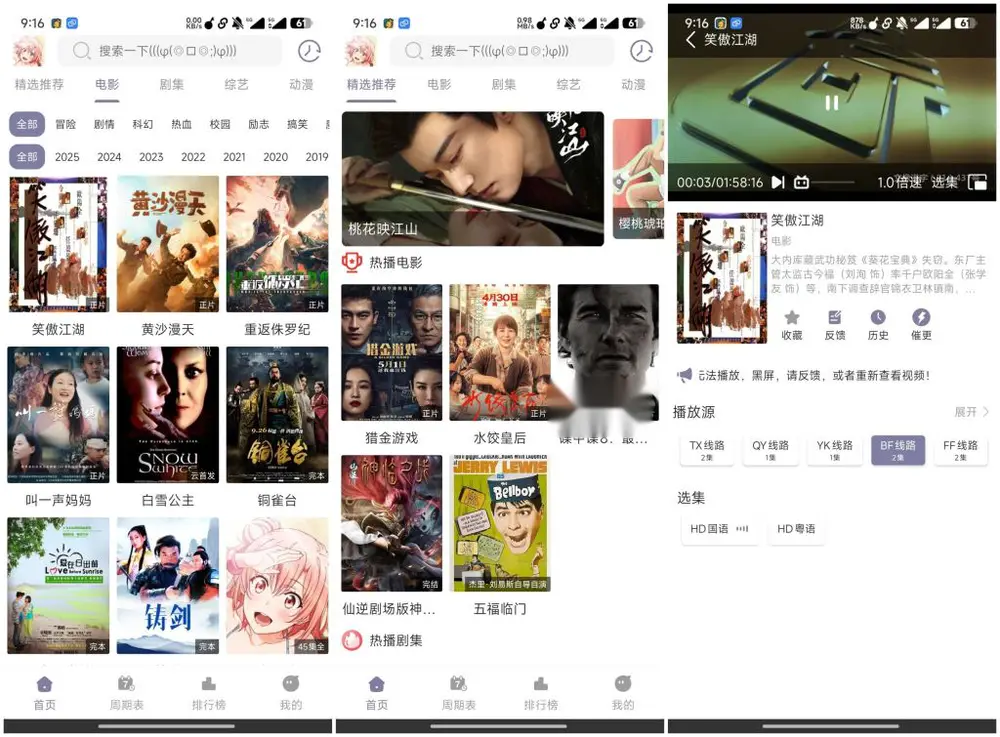Open the 五福临门 Bellboy poster
The image size is (1000, 737).
click(x=500, y=523)
